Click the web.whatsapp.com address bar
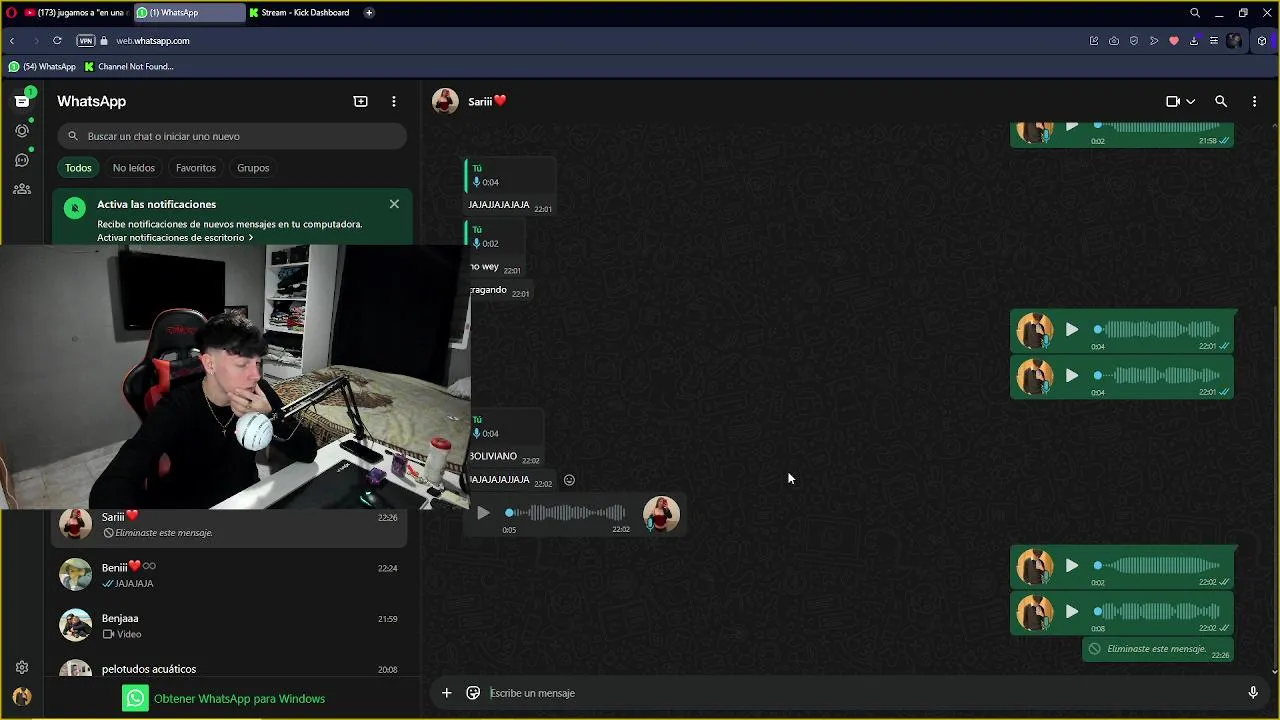1280x720 pixels. [x=153, y=41]
